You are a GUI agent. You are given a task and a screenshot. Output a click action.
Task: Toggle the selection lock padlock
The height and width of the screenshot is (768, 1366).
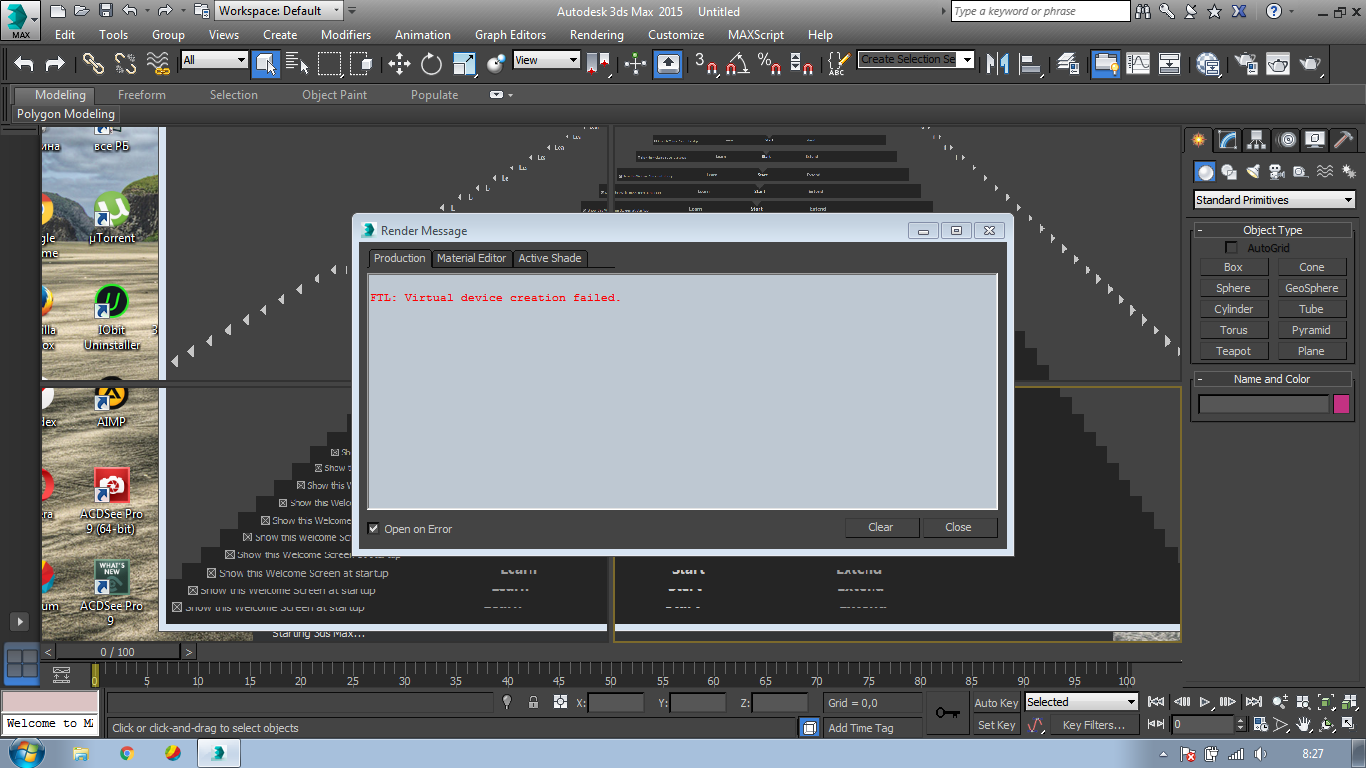tap(533, 703)
